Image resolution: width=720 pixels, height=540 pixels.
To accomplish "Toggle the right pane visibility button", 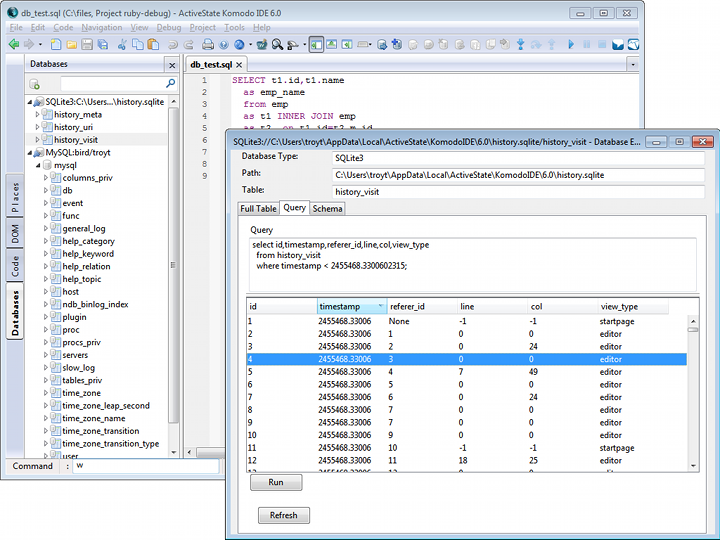I will click(x=346, y=45).
